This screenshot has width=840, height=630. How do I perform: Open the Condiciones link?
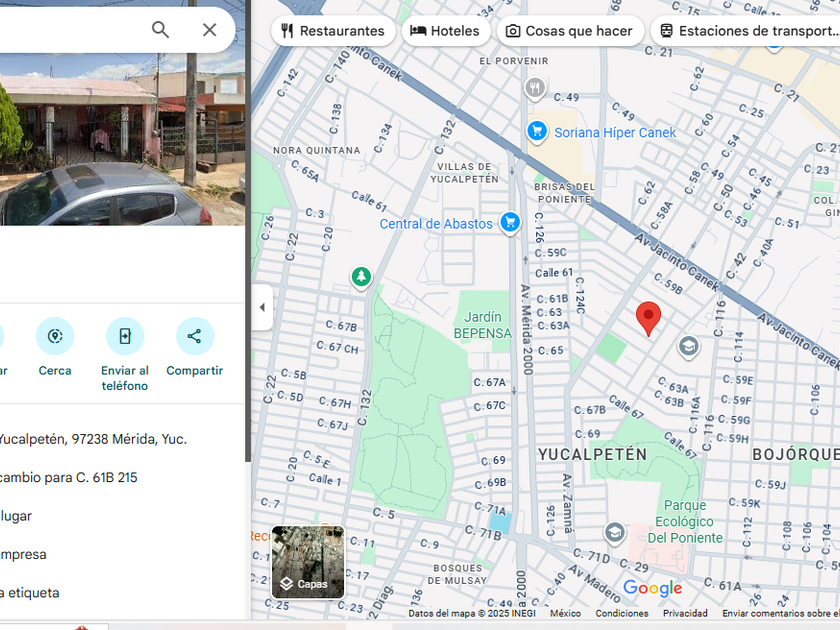[621, 613]
